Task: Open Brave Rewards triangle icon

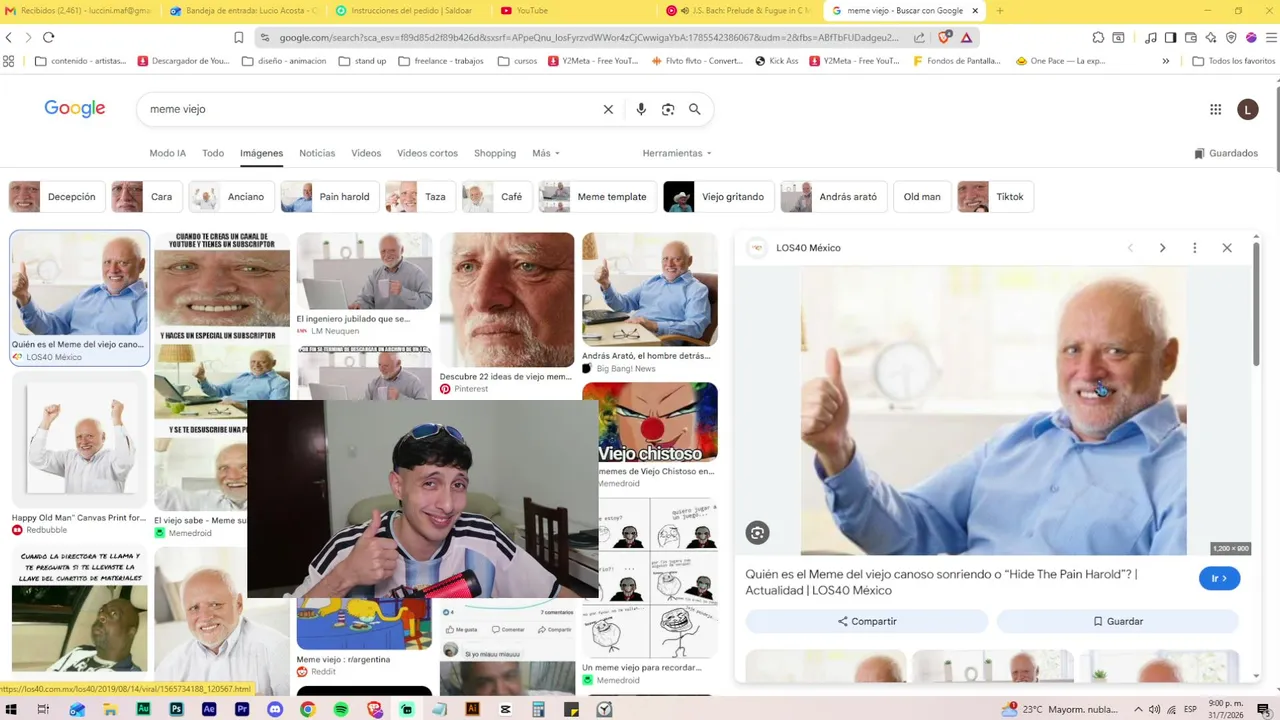Action: click(966, 38)
